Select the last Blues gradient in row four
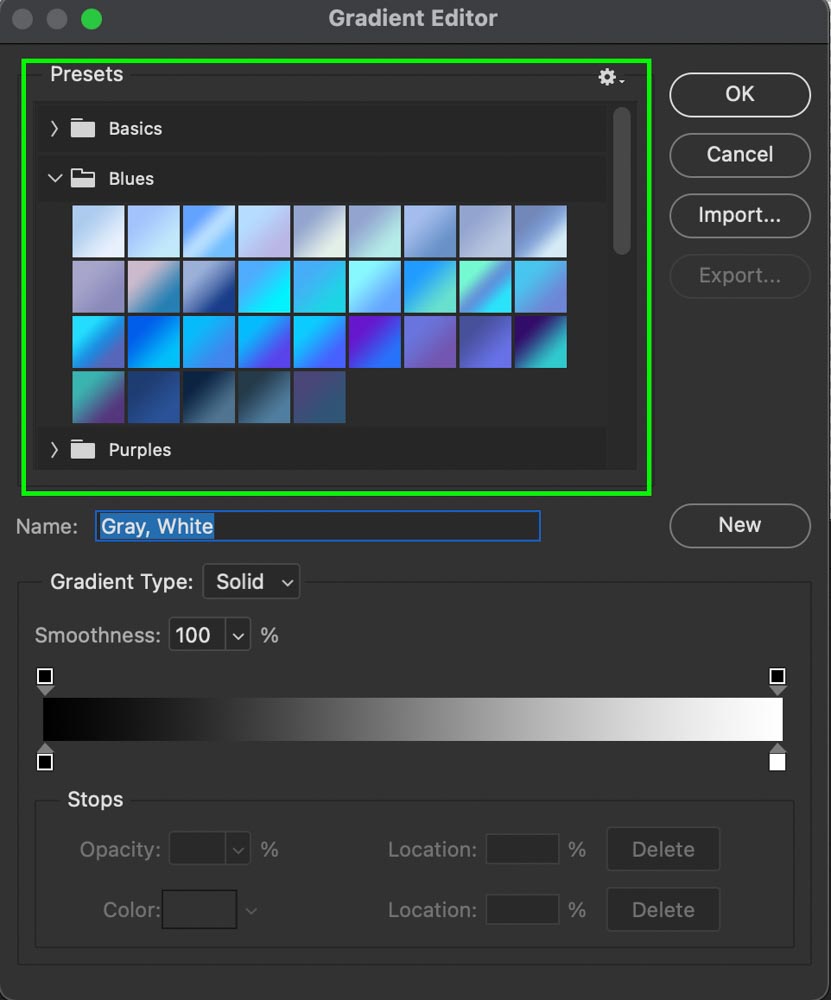 (x=320, y=397)
